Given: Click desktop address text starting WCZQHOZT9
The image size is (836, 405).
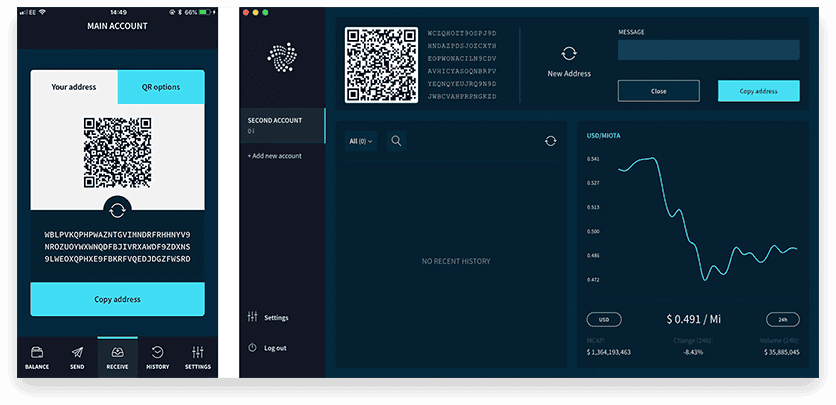Looking at the screenshot, I should pos(462,64).
